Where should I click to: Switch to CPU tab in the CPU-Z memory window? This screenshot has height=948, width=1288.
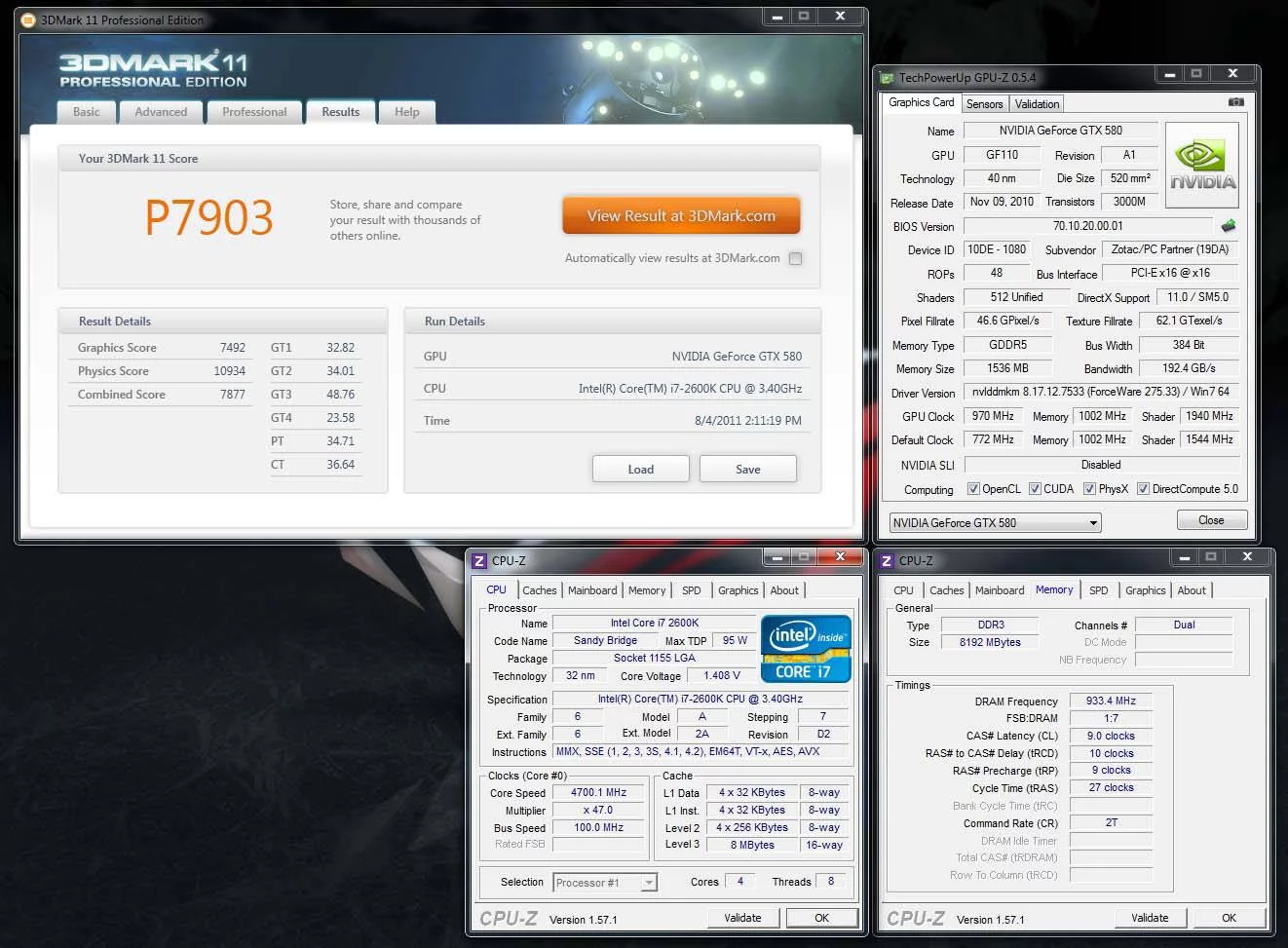pos(904,590)
